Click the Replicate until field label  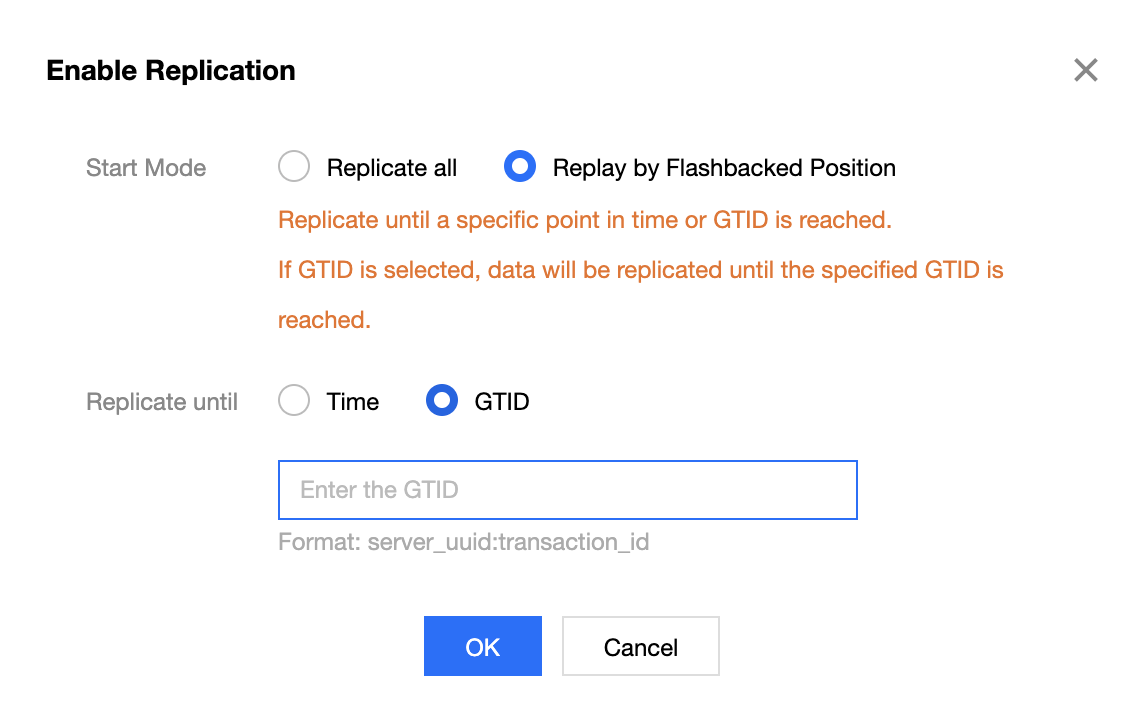coord(162,402)
